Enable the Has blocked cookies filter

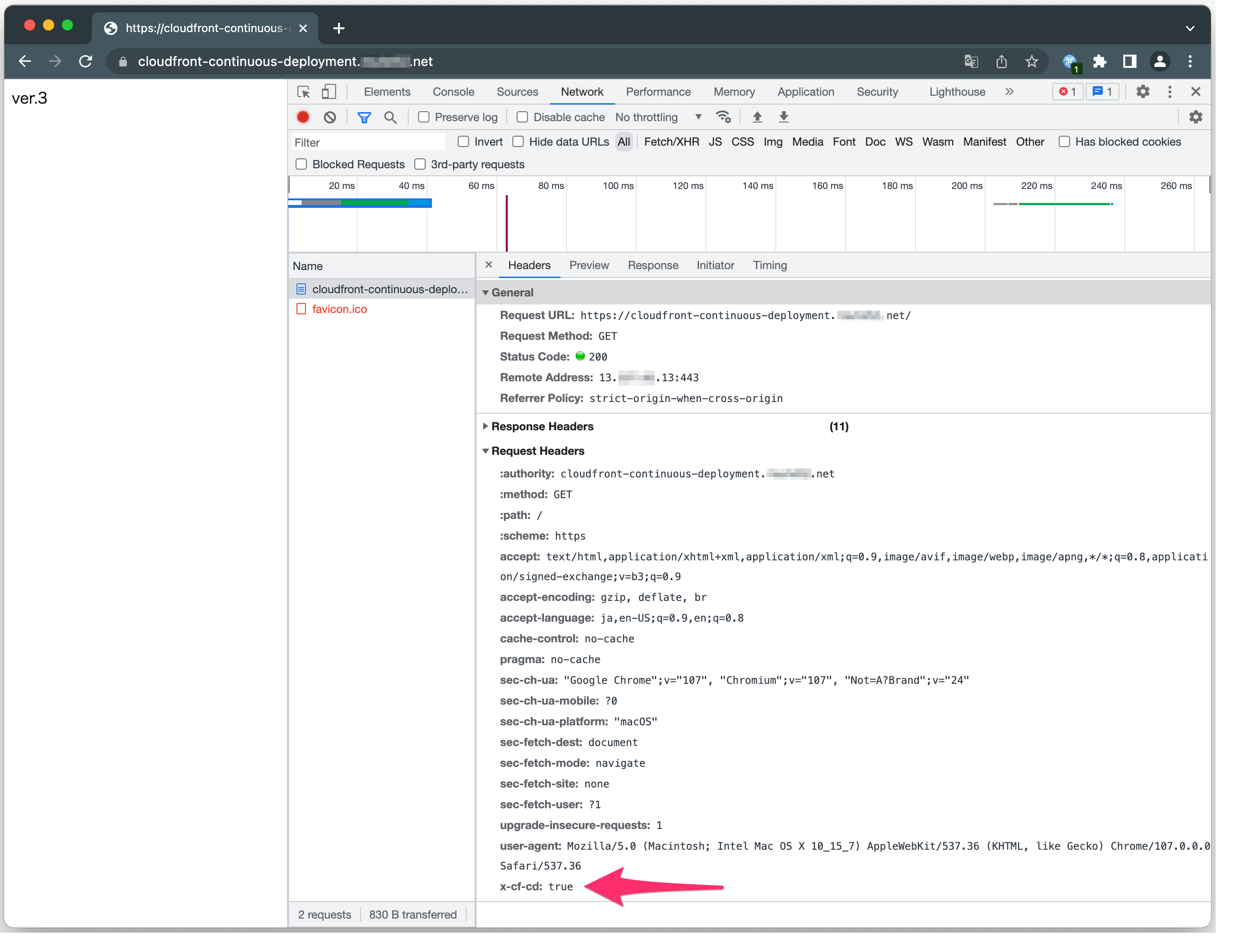tap(1064, 142)
